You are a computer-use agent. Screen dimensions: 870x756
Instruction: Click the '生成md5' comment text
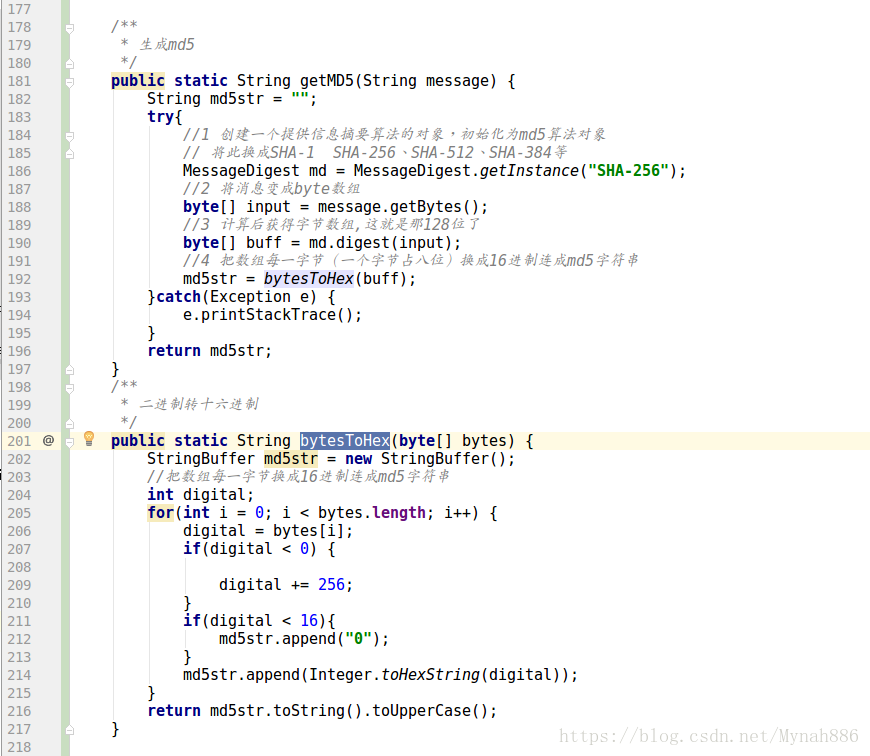(167, 44)
